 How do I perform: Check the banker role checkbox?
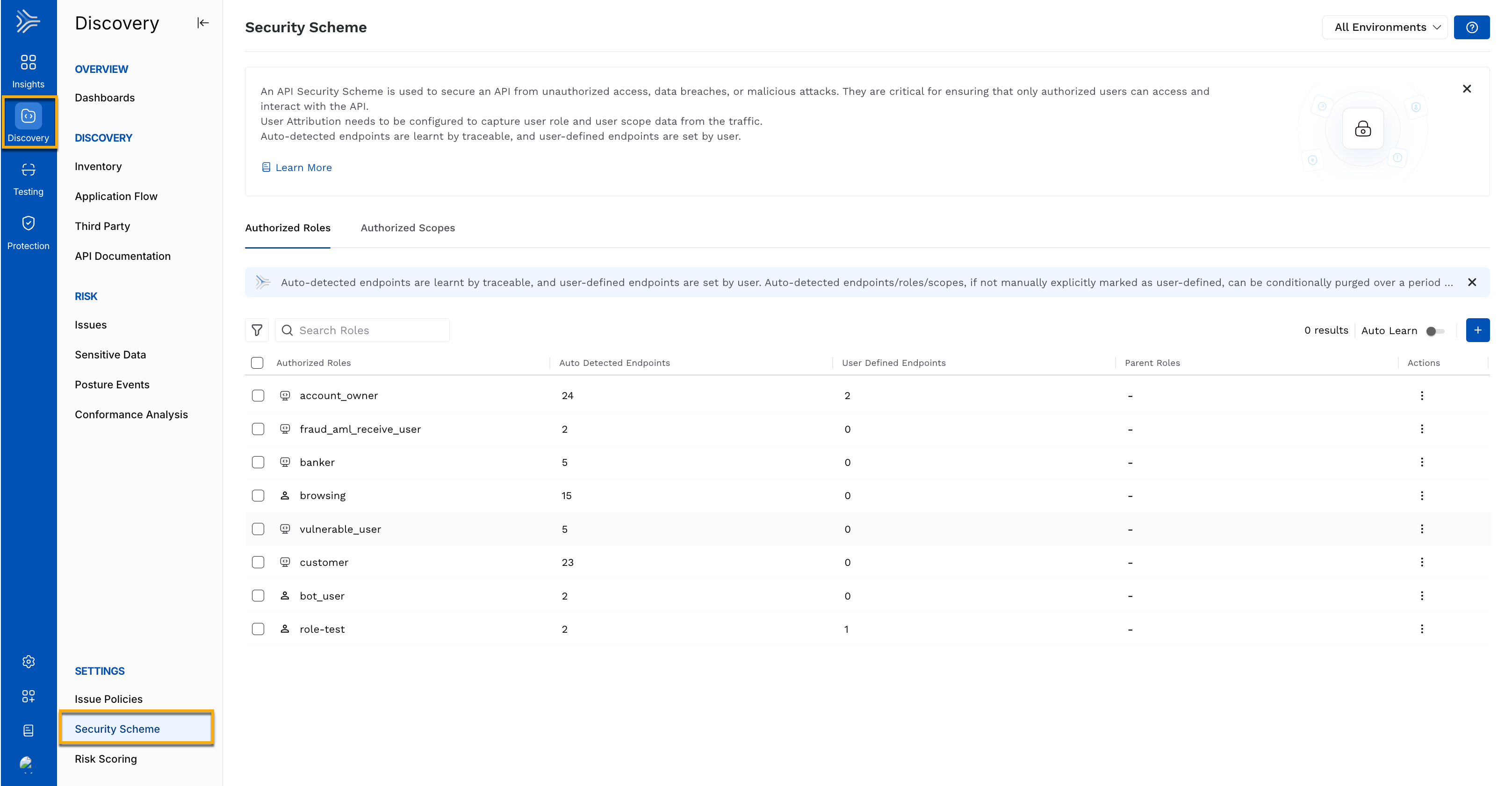[258, 463]
